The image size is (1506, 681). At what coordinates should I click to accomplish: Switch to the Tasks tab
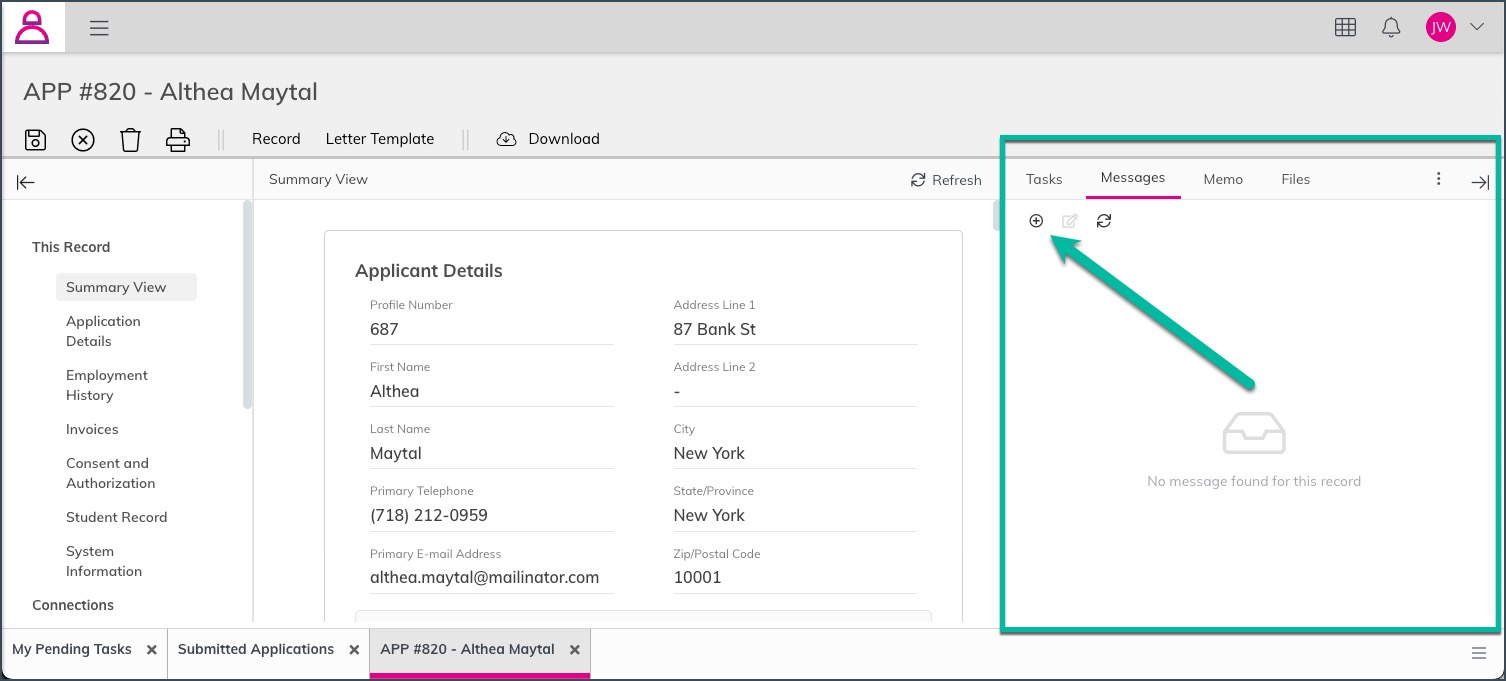1044,179
